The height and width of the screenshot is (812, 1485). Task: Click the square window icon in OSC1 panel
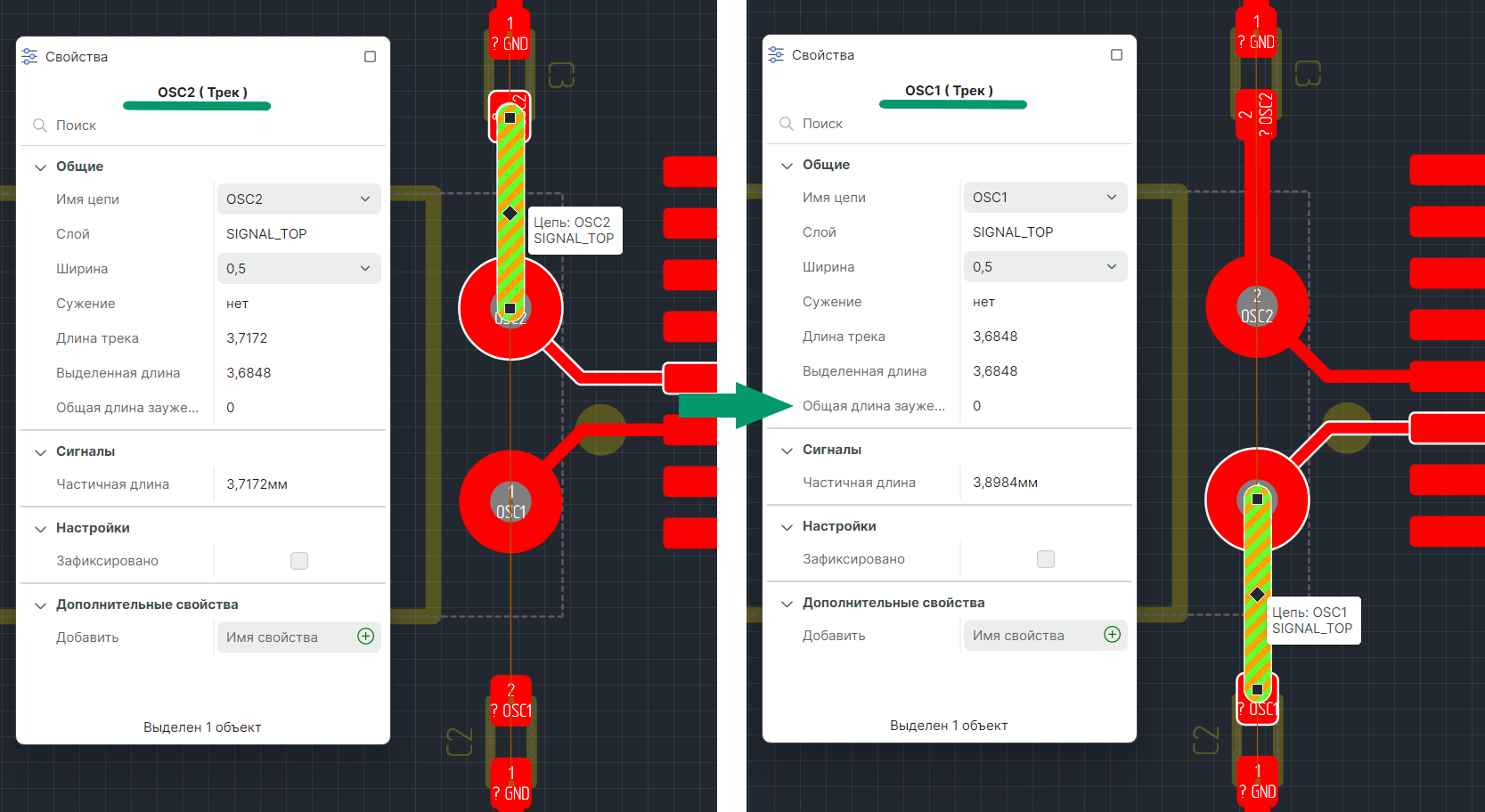click(x=1116, y=54)
